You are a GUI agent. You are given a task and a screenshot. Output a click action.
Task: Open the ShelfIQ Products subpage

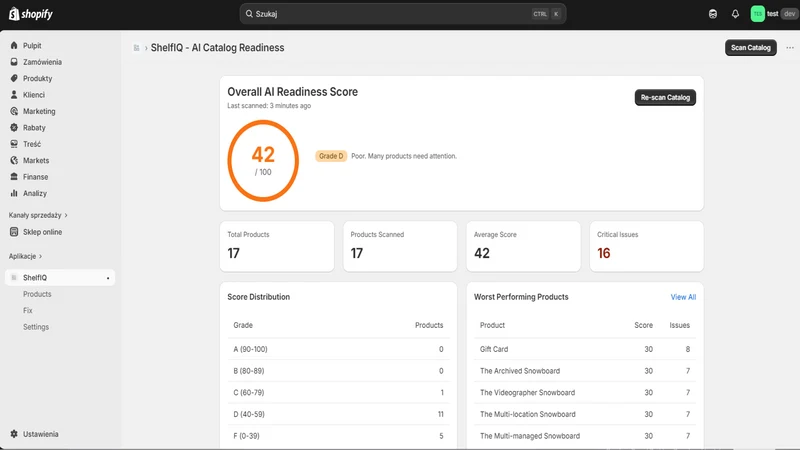pos(37,294)
